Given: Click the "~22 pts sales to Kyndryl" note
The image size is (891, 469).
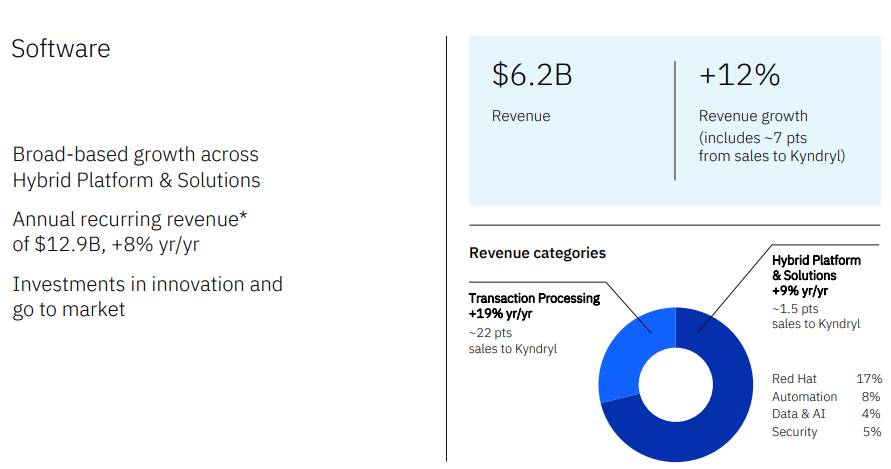Looking at the screenshot, I should click(x=512, y=341).
